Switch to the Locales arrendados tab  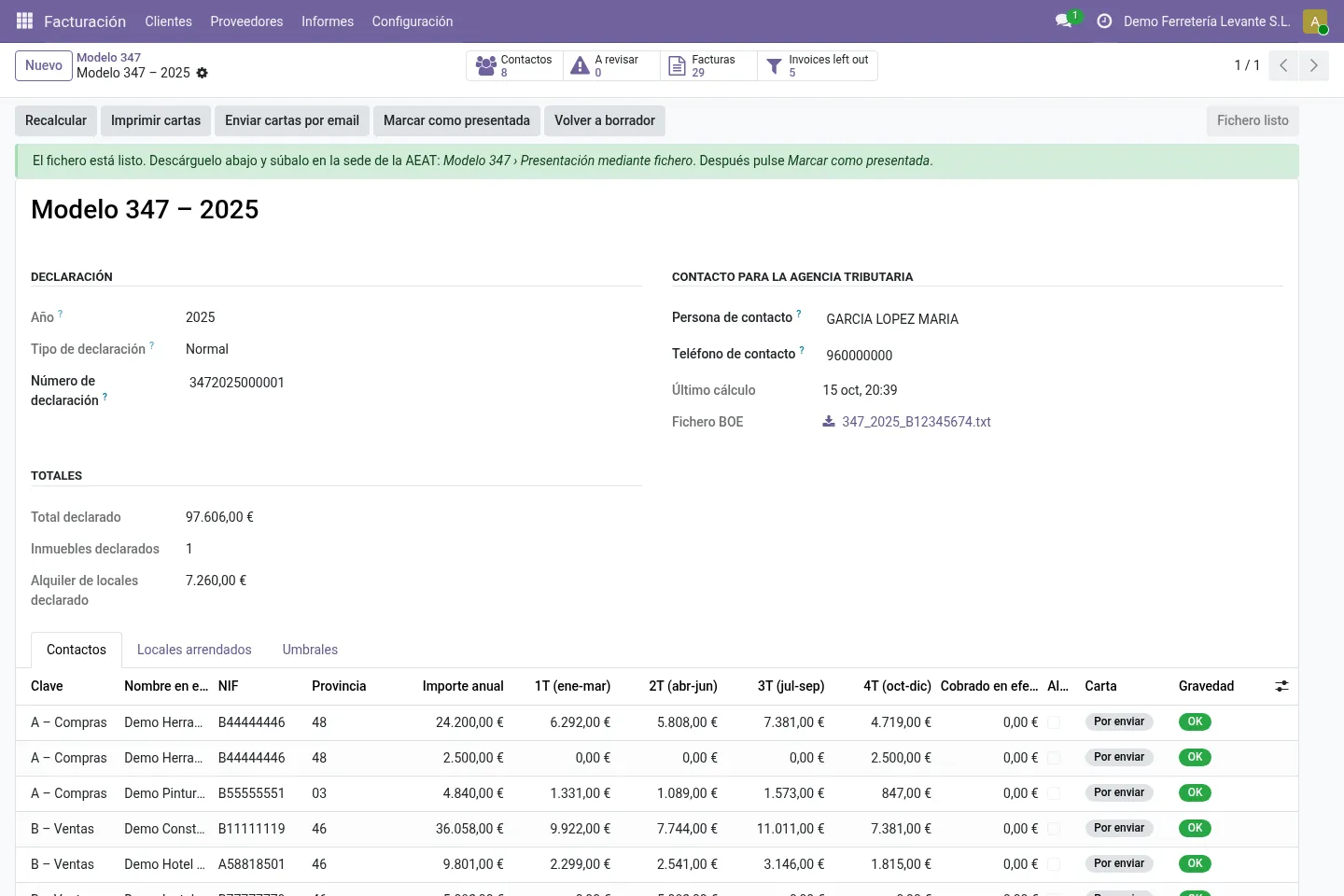[x=194, y=650]
